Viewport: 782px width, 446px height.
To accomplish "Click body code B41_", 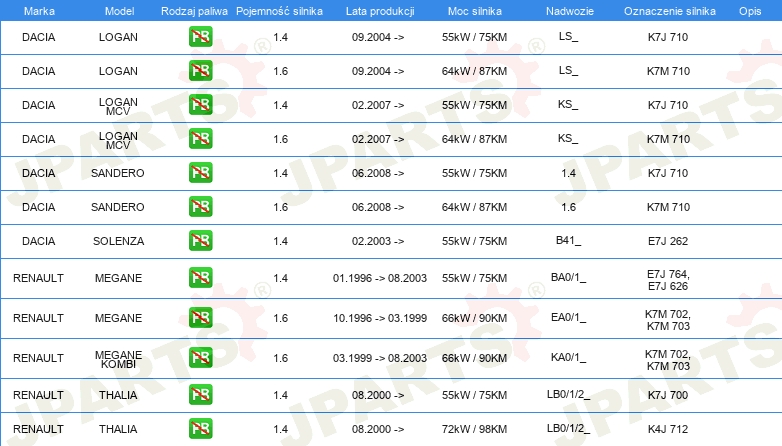I will point(568,240).
